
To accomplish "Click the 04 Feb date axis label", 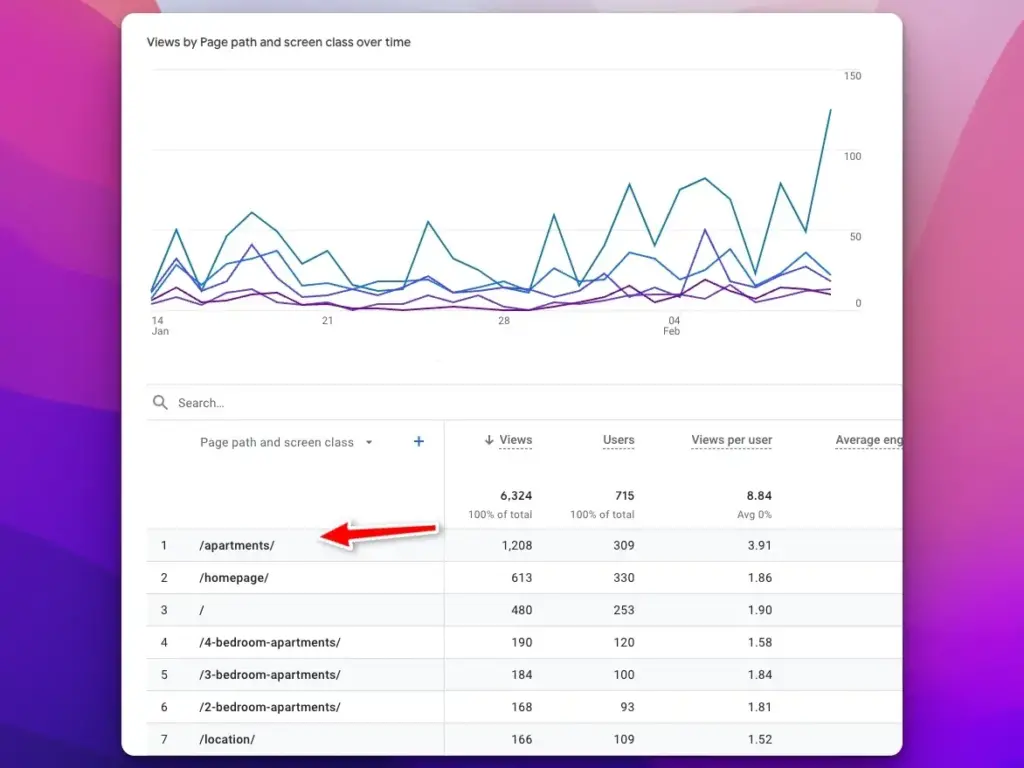I will pos(672,325).
